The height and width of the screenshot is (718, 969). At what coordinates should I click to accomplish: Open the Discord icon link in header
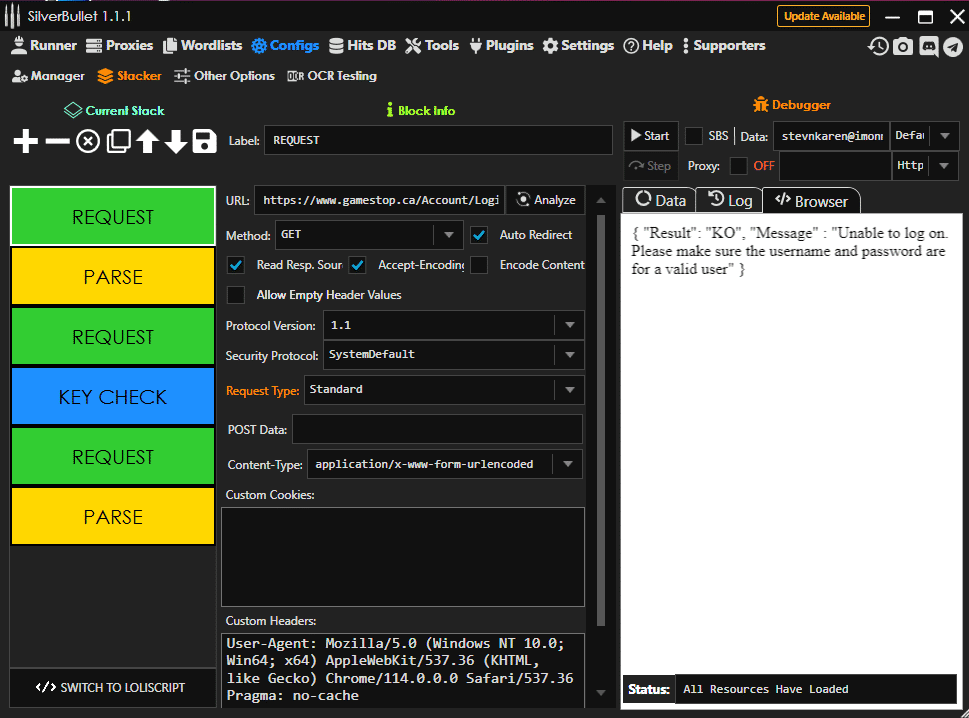928,46
